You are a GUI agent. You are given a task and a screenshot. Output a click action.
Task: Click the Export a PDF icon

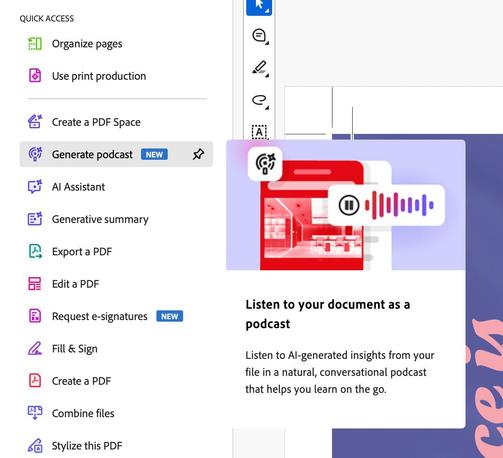click(x=35, y=251)
